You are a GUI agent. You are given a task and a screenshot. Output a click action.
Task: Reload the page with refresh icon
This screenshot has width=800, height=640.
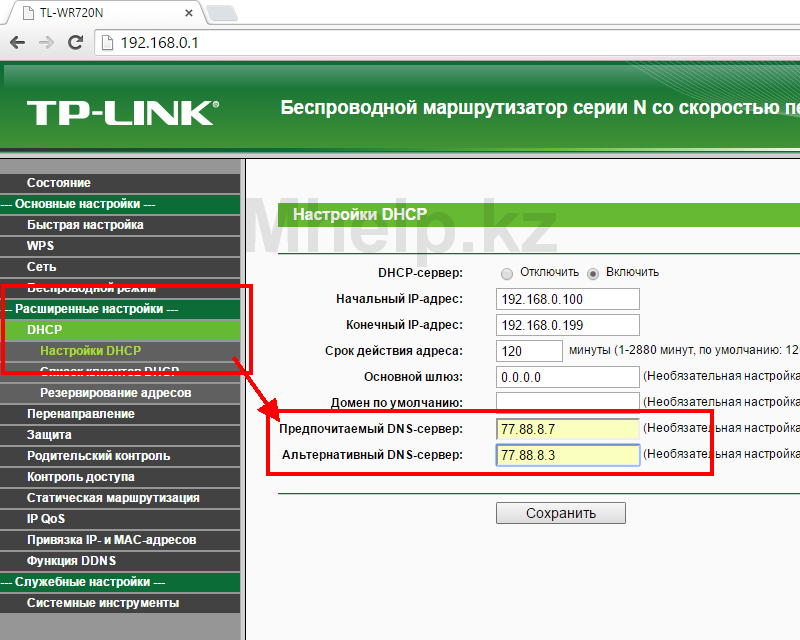[x=76, y=42]
